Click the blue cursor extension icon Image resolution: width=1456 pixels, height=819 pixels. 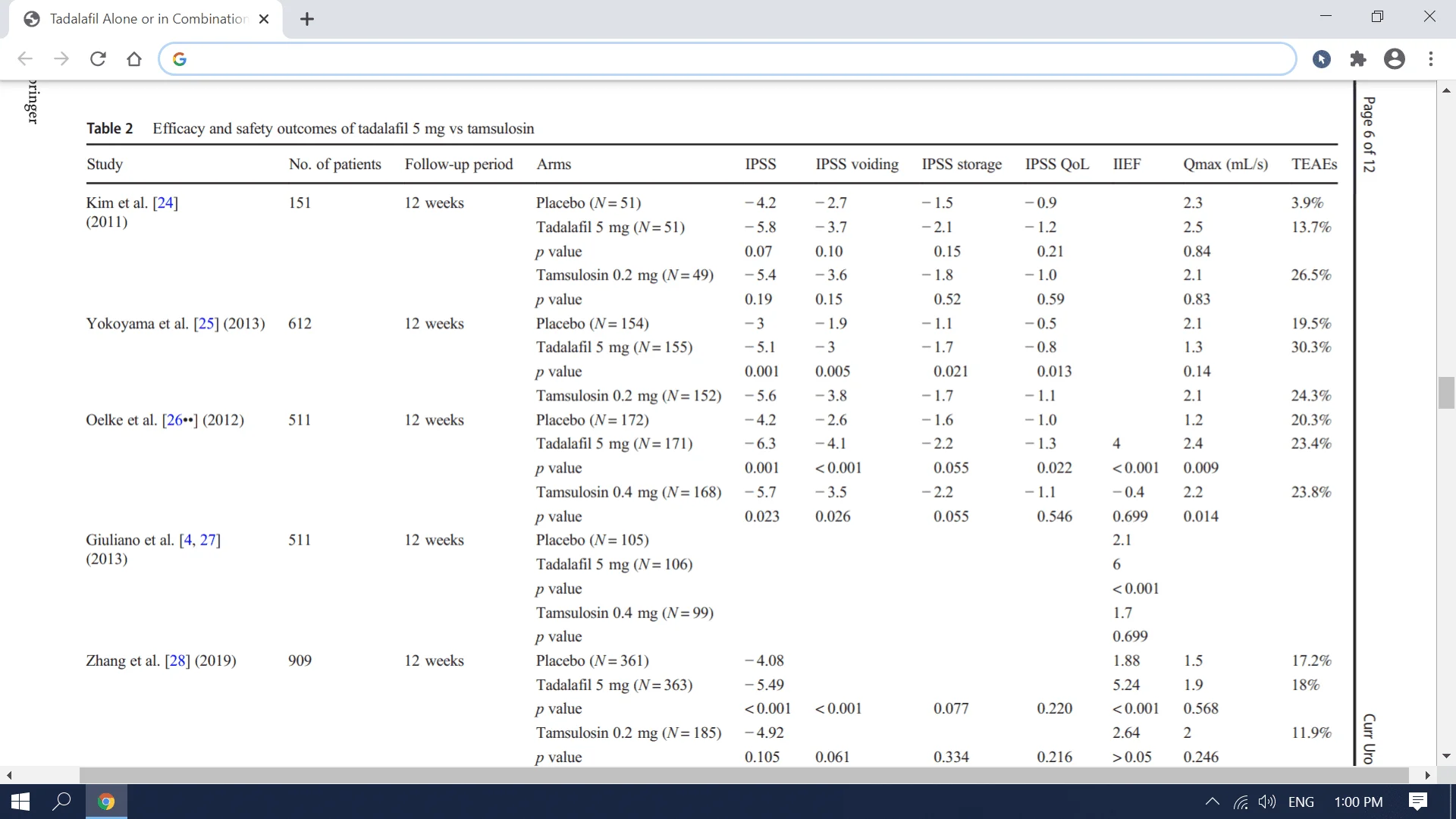(x=1322, y=59)
